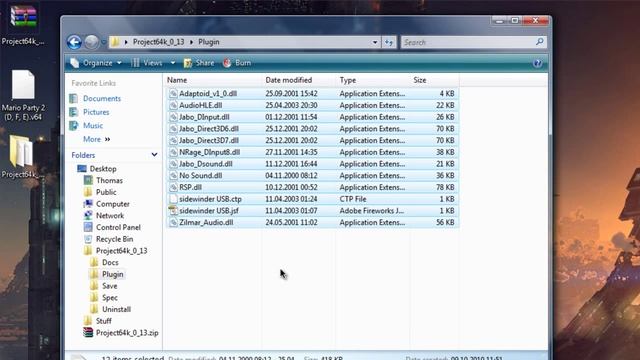The height and width of the screenshot is (360, 640).
Task: Select the sidewinder USB.jsf file icon
Action: click(173, 211)
